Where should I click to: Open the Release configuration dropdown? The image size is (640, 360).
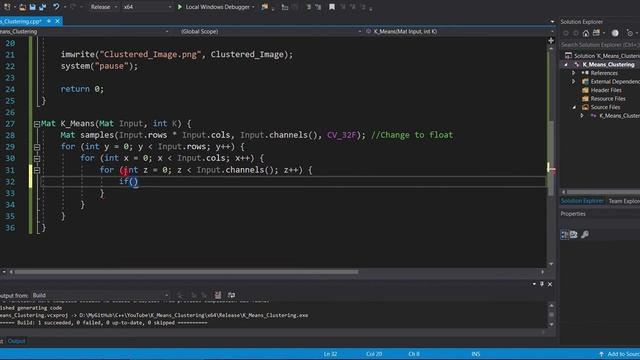[x=103, y=7]
